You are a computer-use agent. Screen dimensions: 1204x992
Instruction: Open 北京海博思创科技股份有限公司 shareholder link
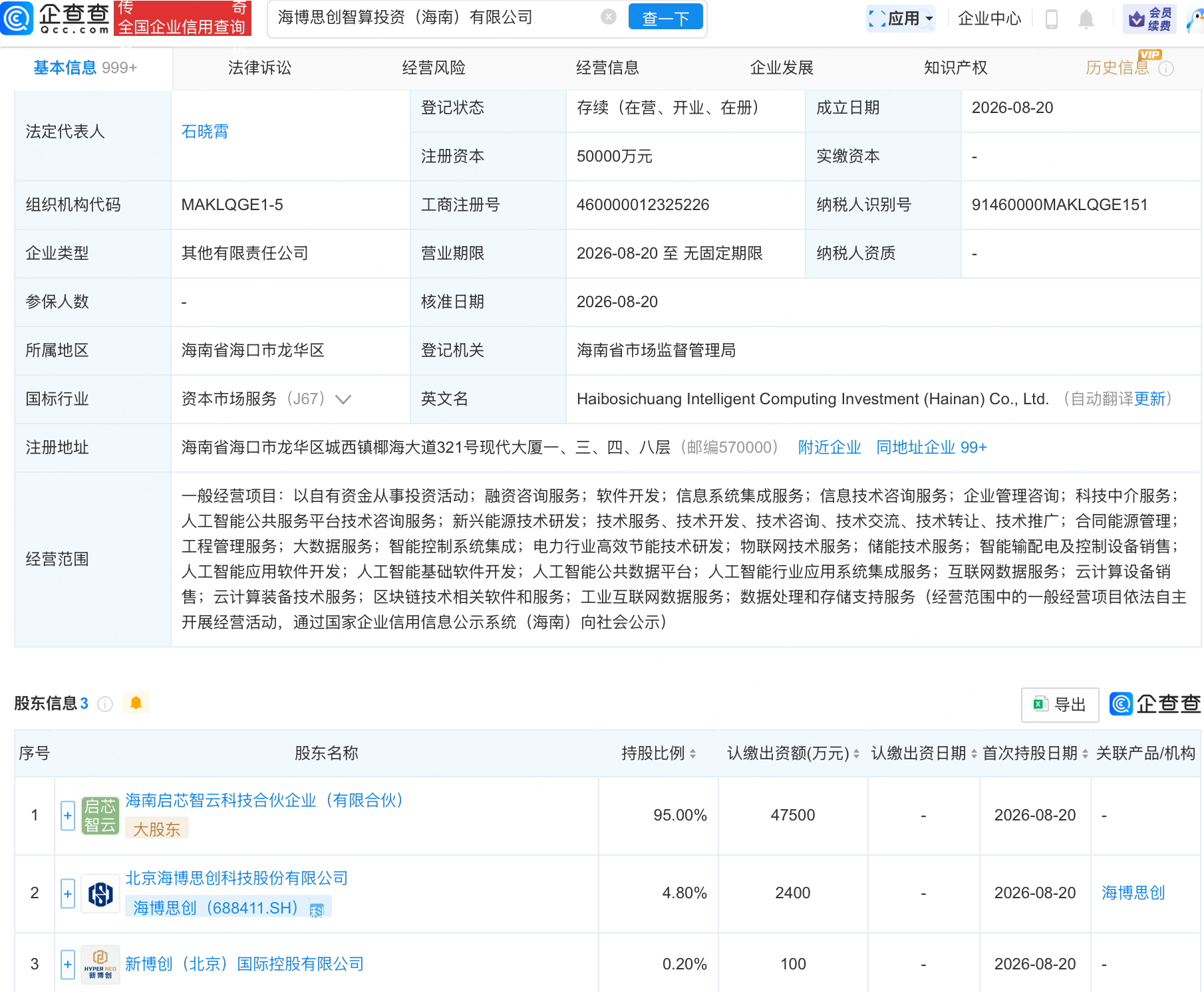coord(237,878)
